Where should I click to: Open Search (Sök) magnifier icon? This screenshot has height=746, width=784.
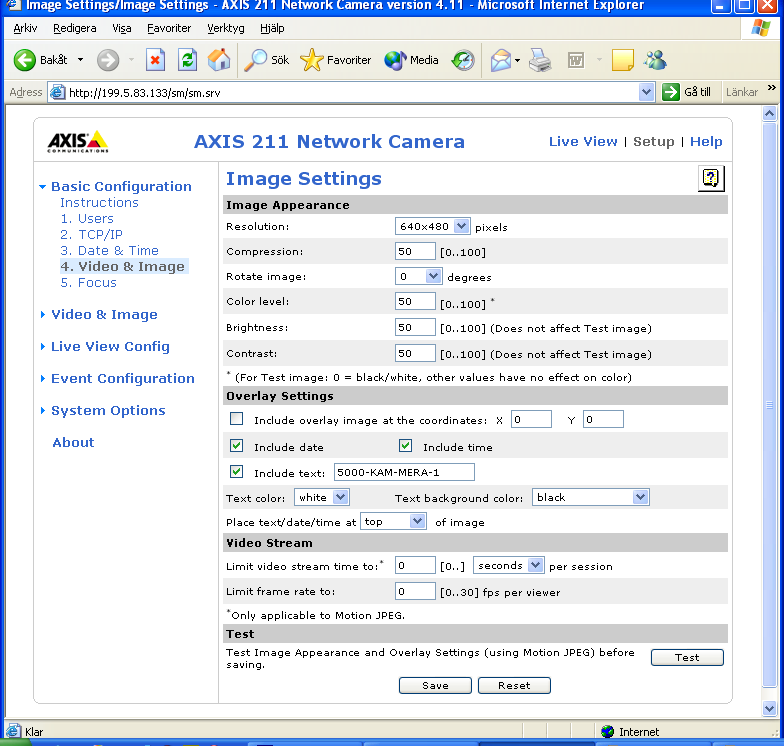point(255,60)
